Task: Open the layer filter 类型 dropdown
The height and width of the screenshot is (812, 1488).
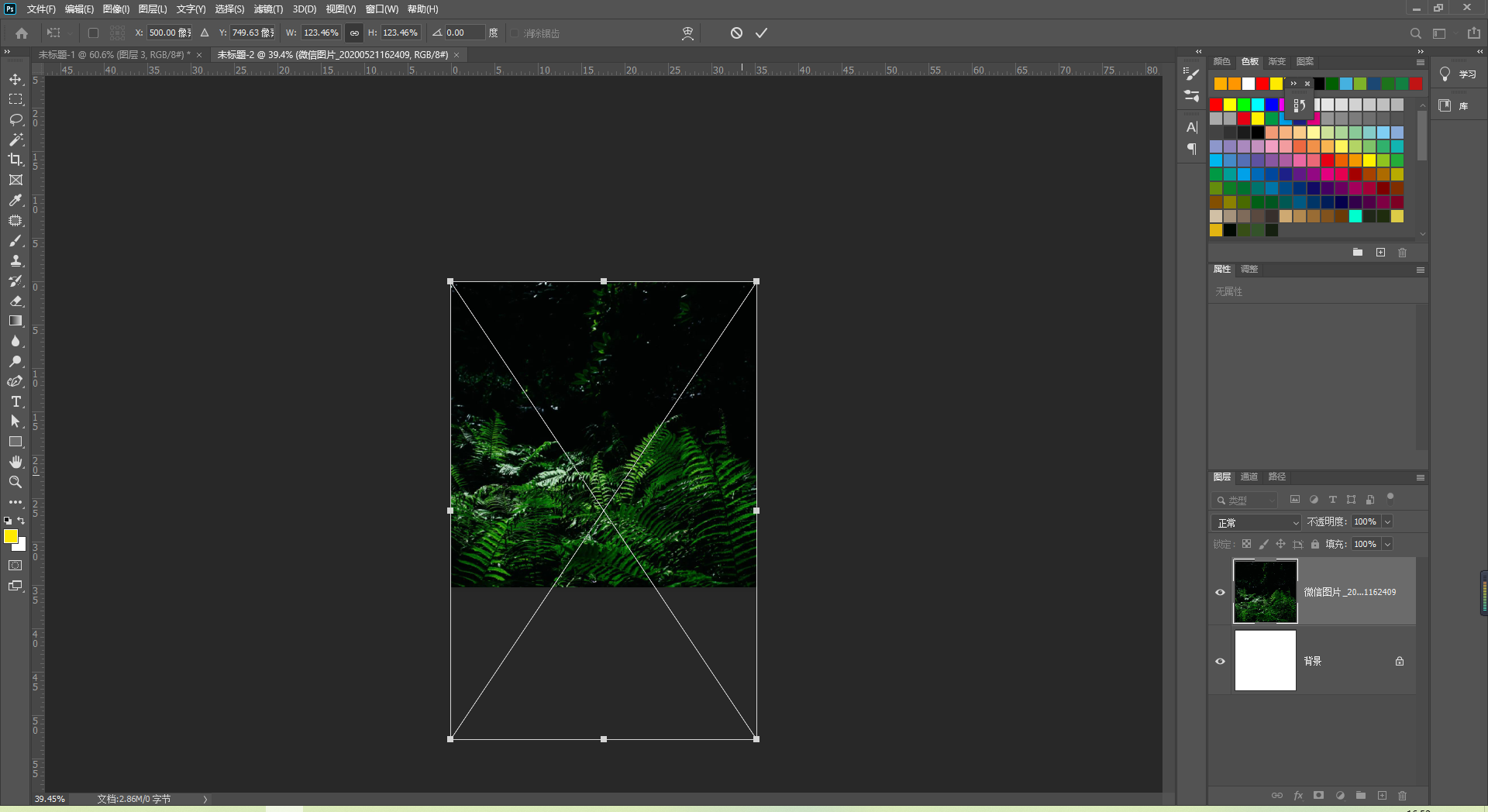Action: [1244, 501]
